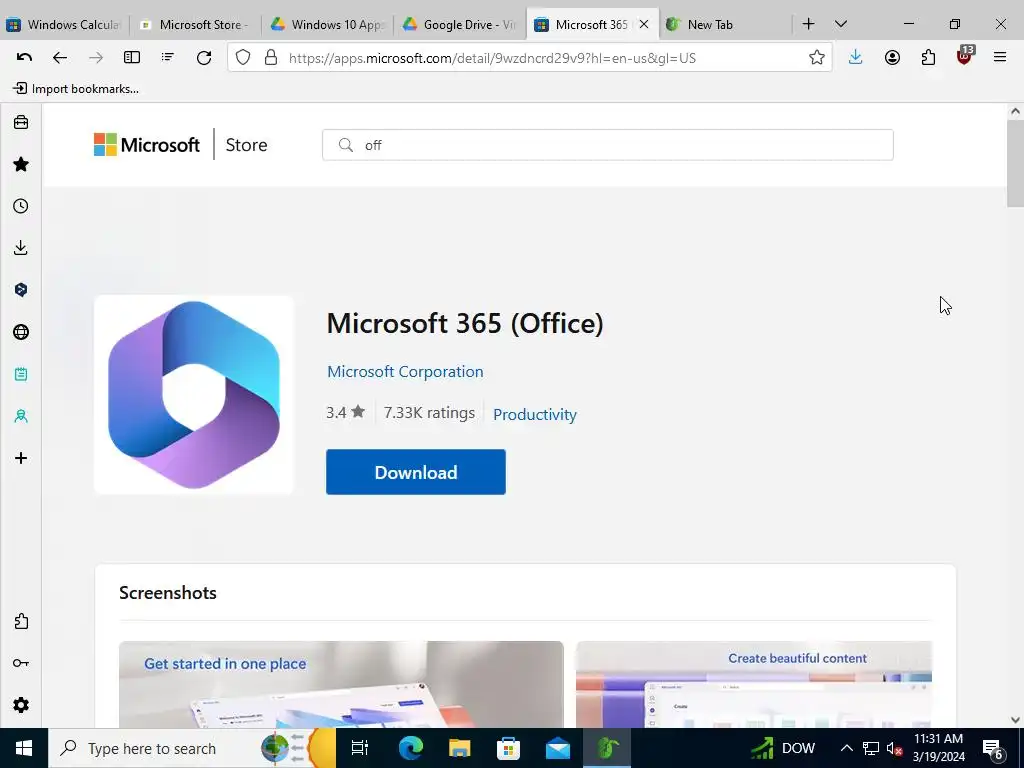Open the add-ons puzzle icon in sidebar
The width and height of the screenshot is (1024, 768).
(x=21, y=621)
